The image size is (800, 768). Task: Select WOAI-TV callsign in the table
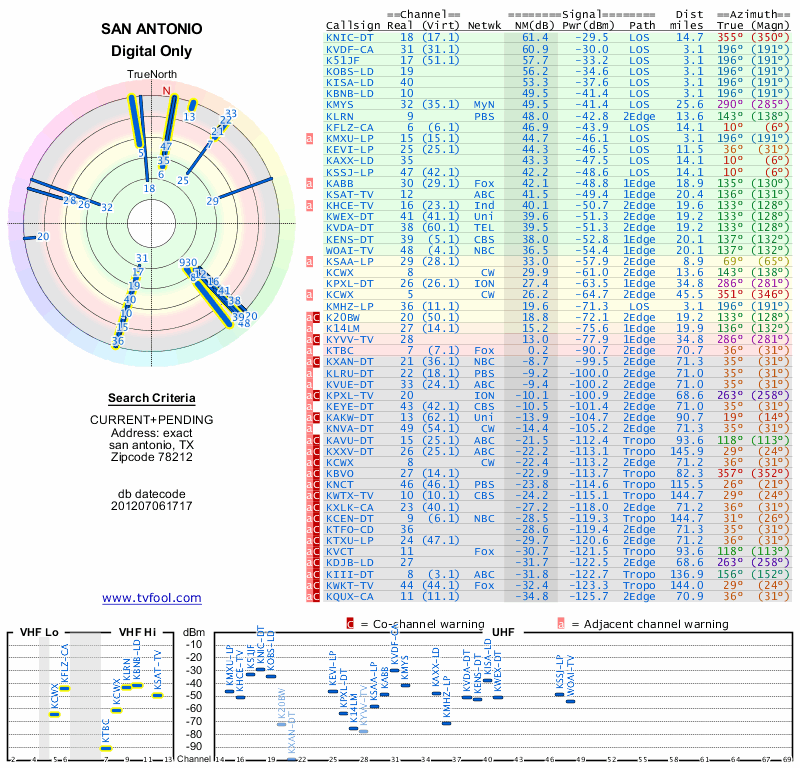[x=349, y=251]
